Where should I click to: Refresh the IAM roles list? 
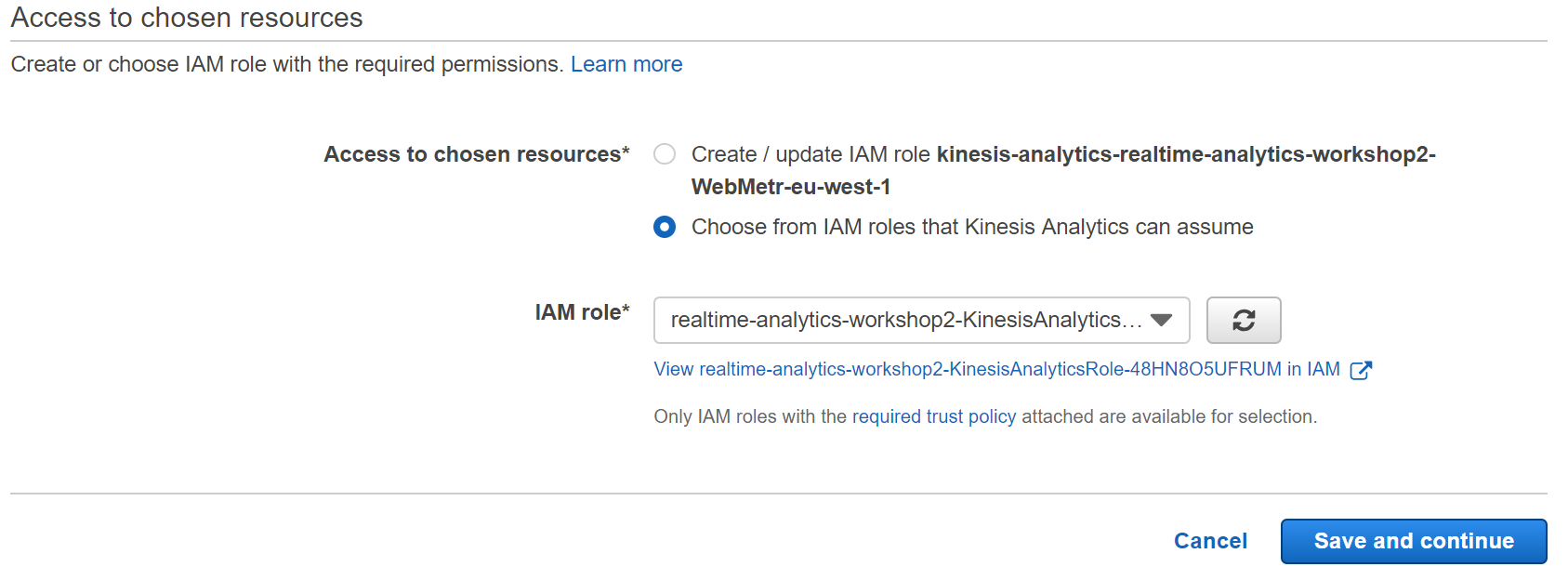coord(1244,321)
